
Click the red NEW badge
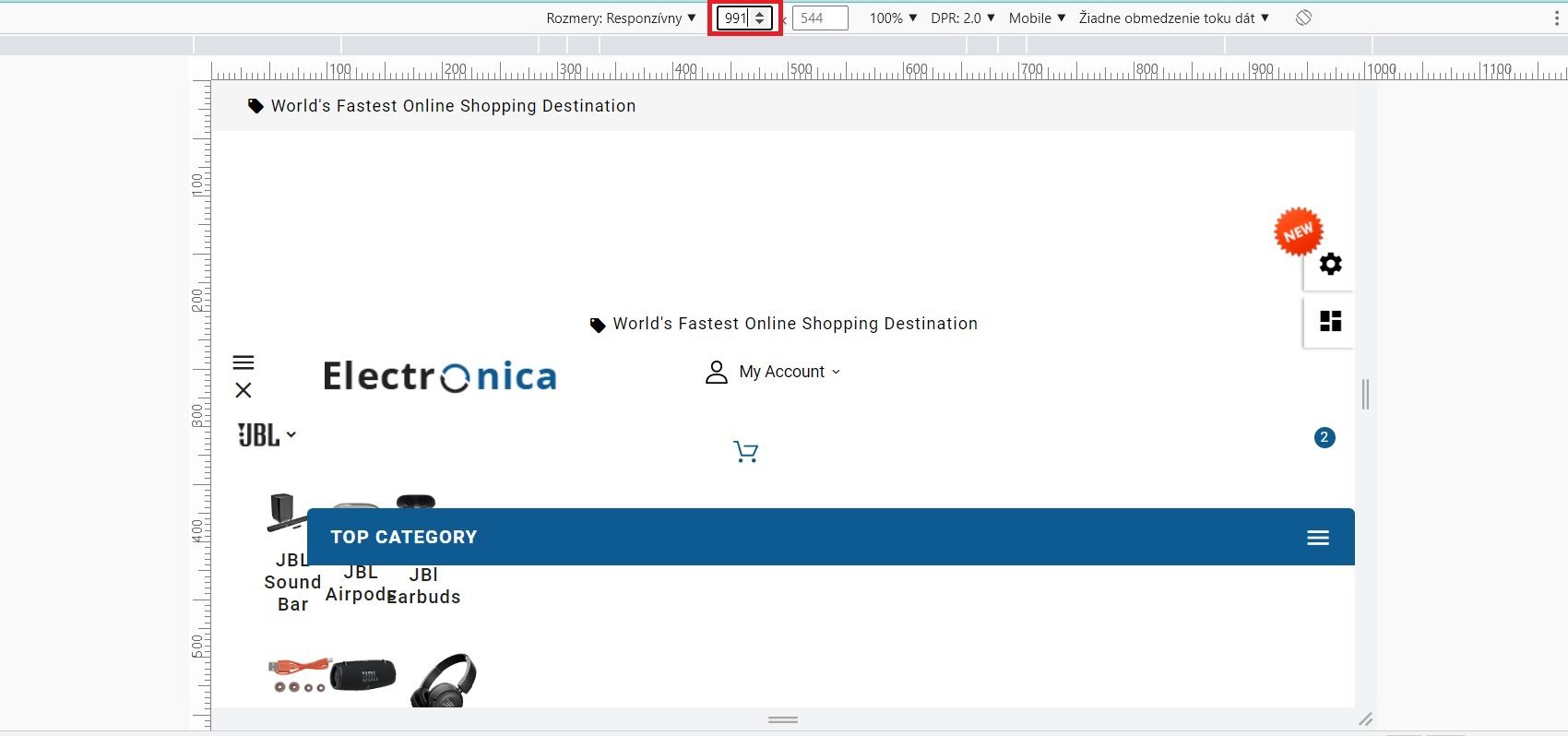coord(1298,231)
